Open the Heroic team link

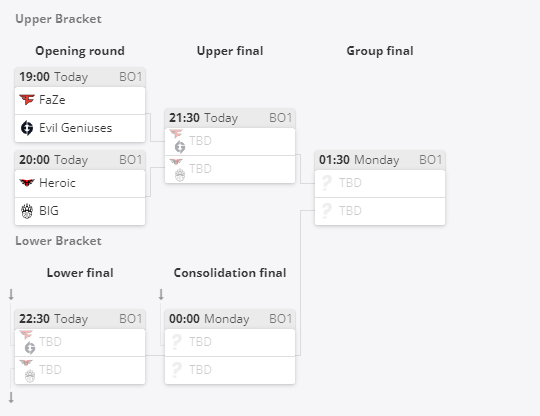57,183
